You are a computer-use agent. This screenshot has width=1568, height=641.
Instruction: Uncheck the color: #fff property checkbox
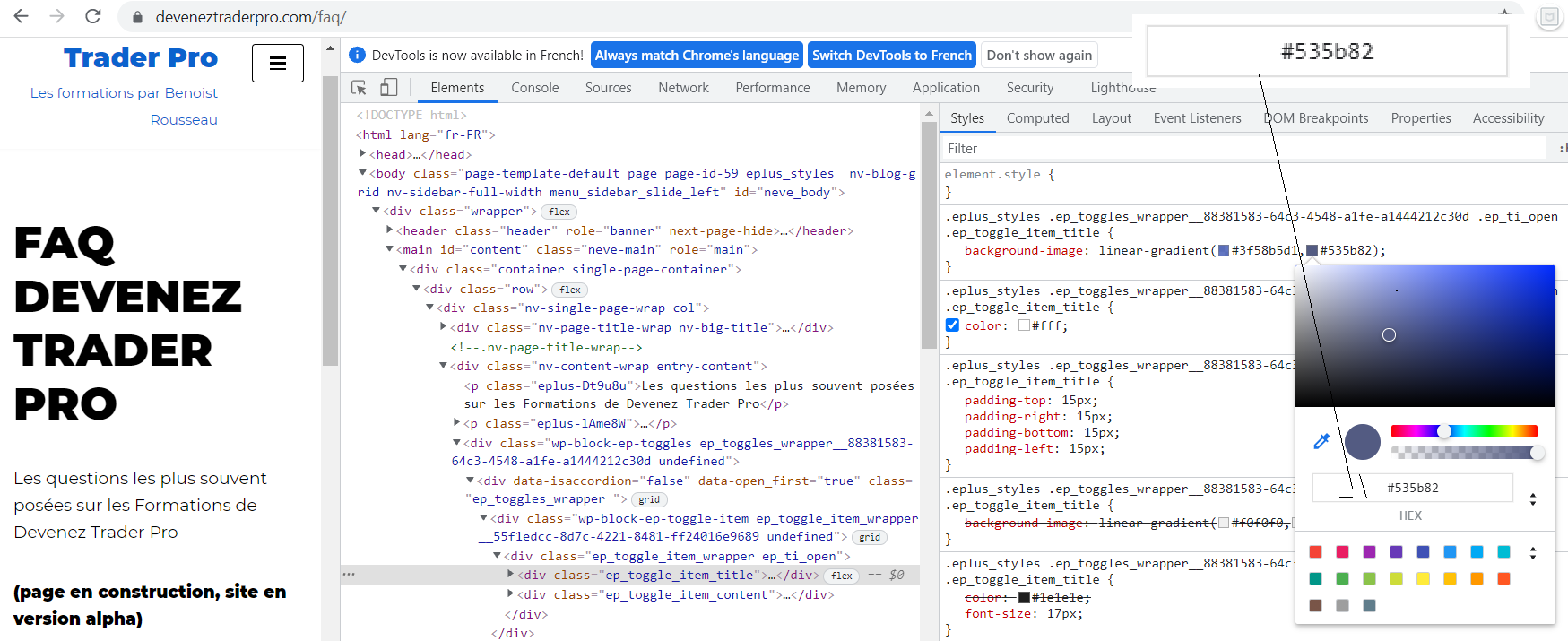pyautogui.click(x=952, y=325)
